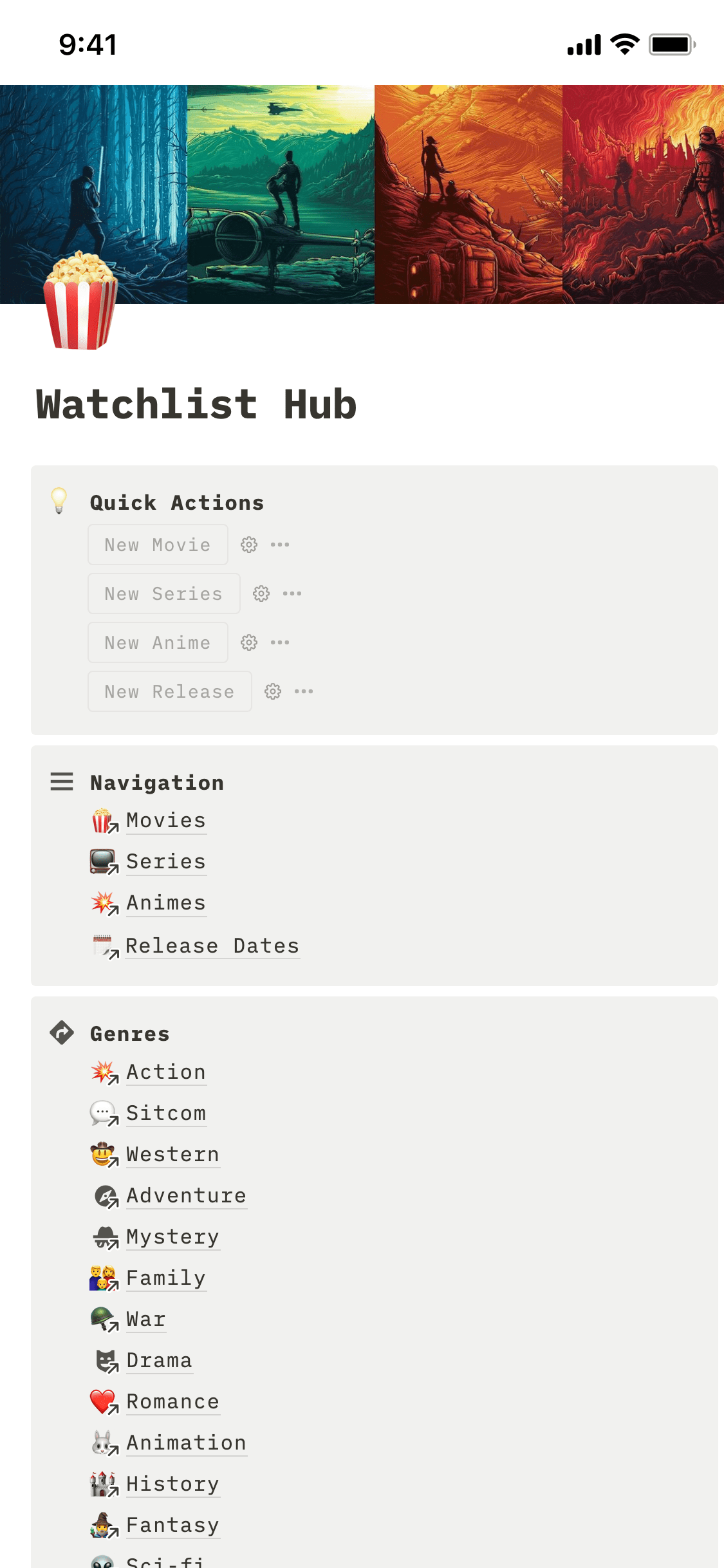The image size is (724, 1568).
Task: Click the rabbit icon next to Animation
Action: click(x=101, y=1442)
